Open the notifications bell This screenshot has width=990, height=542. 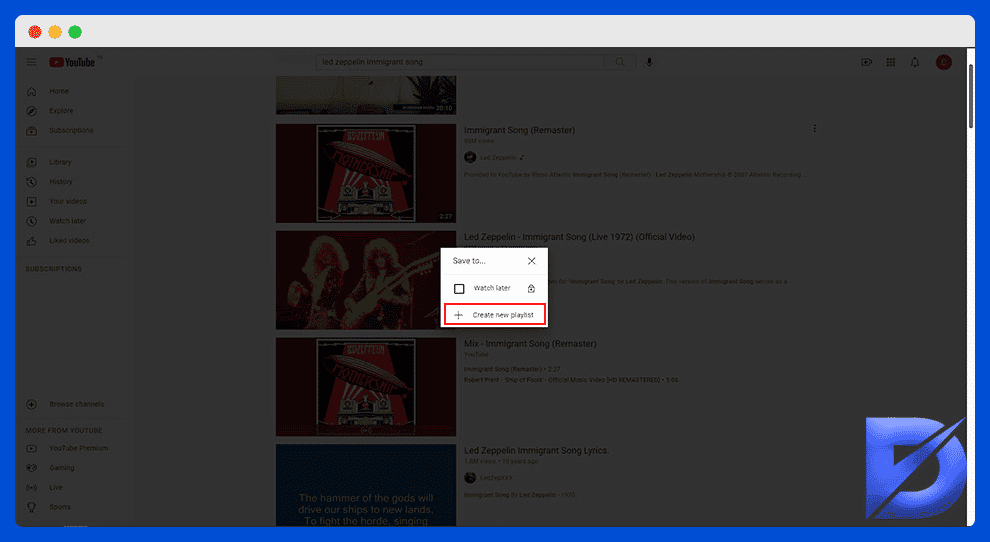point(915,62)
